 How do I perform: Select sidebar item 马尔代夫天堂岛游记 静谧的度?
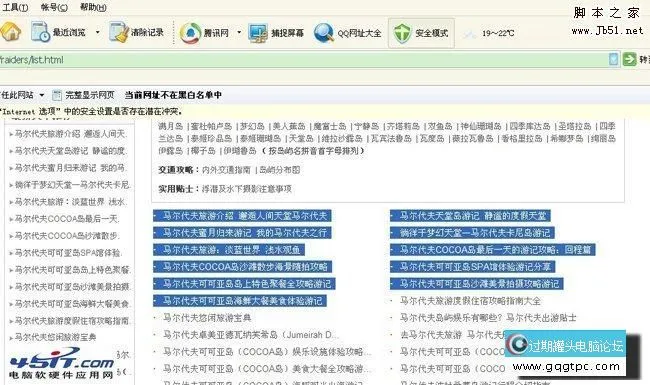[x=70, y=151]
